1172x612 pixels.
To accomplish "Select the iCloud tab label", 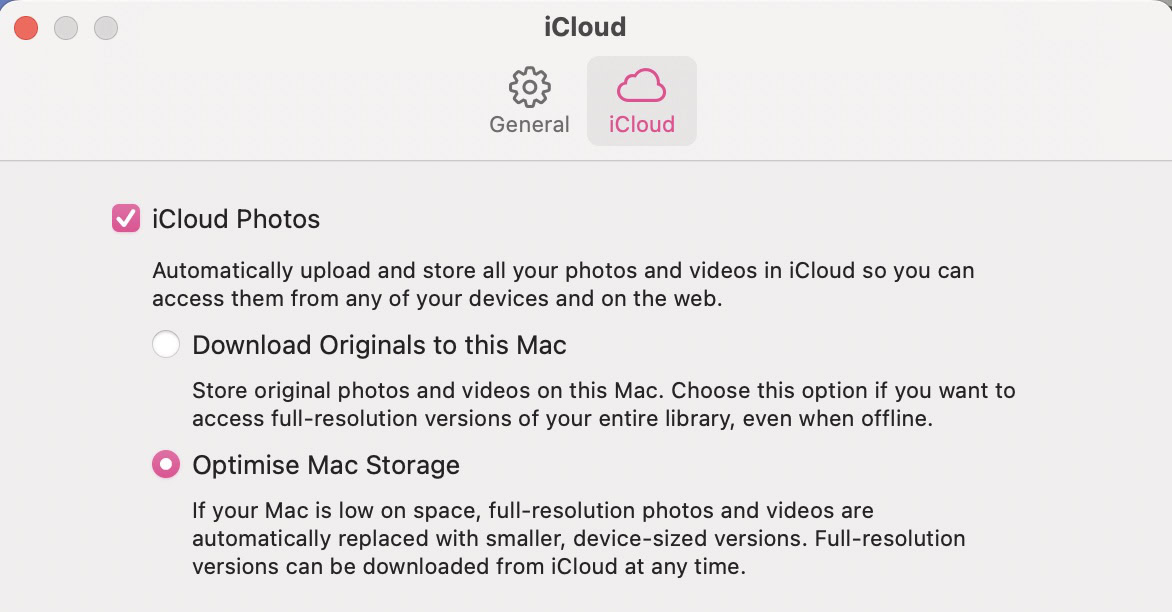I will point(641,125).
